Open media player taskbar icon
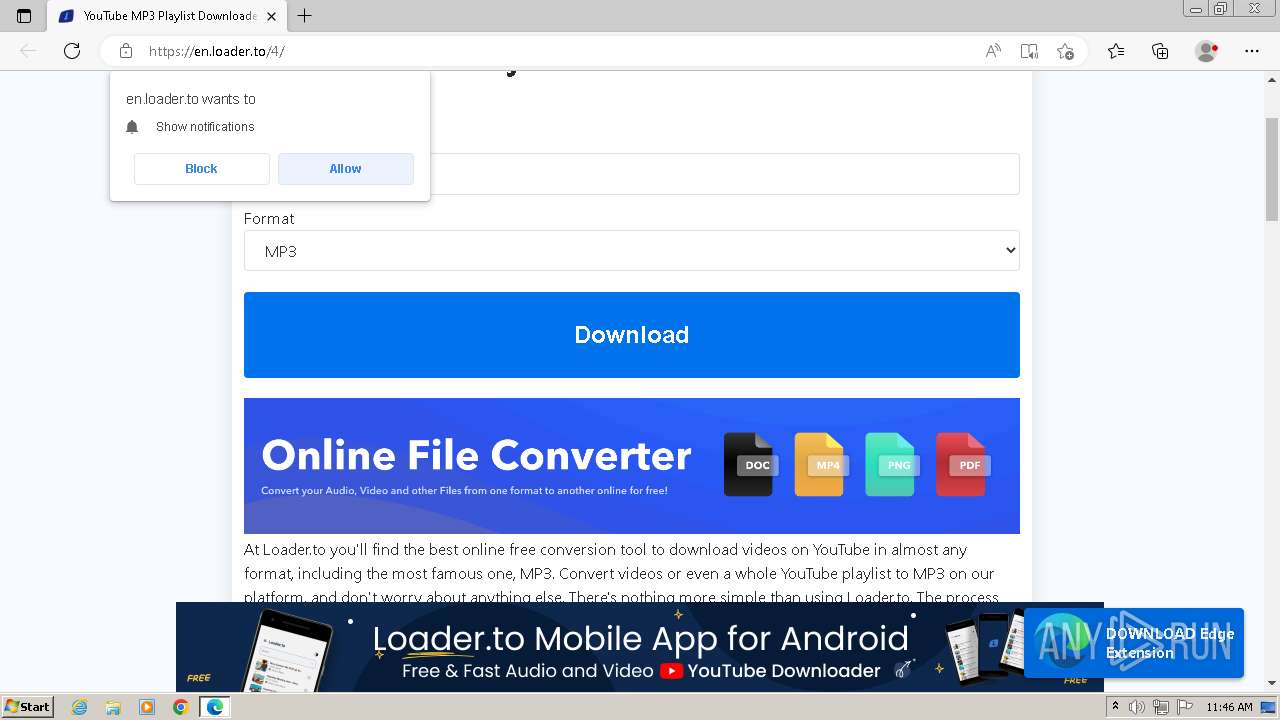The image size is (1280, 720). [147, 707]
